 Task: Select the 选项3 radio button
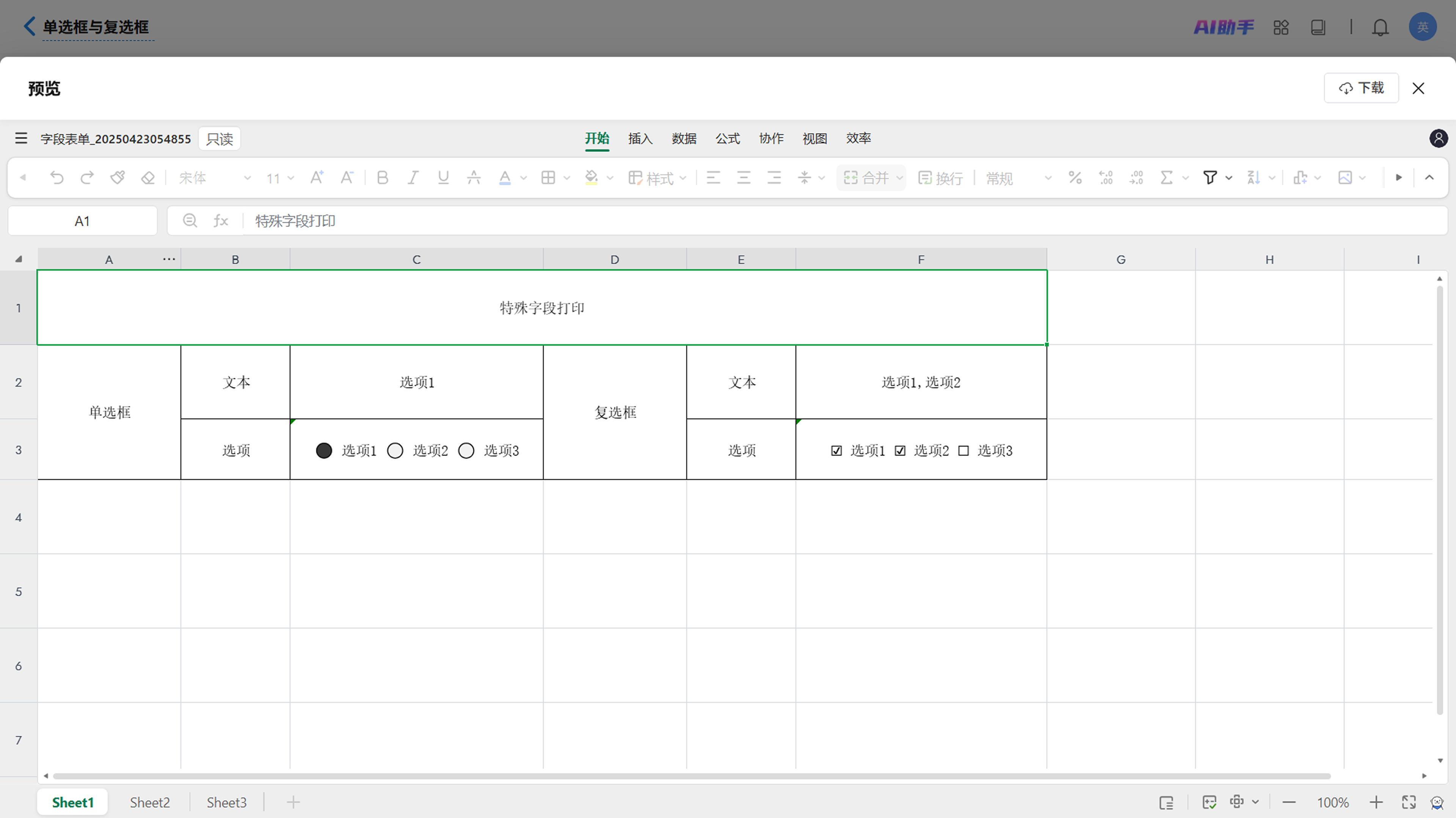(x=466, y=451)
